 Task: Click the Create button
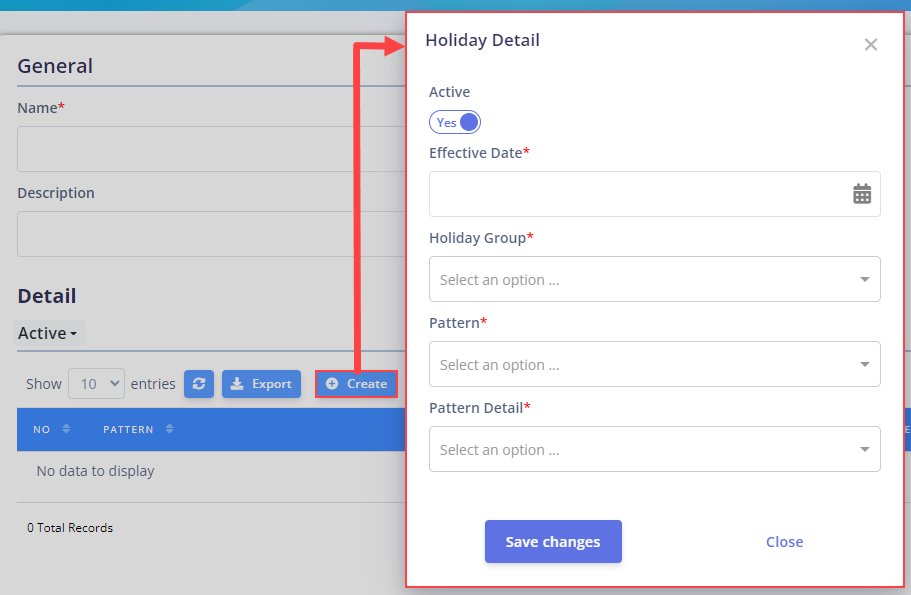point(356,384)
